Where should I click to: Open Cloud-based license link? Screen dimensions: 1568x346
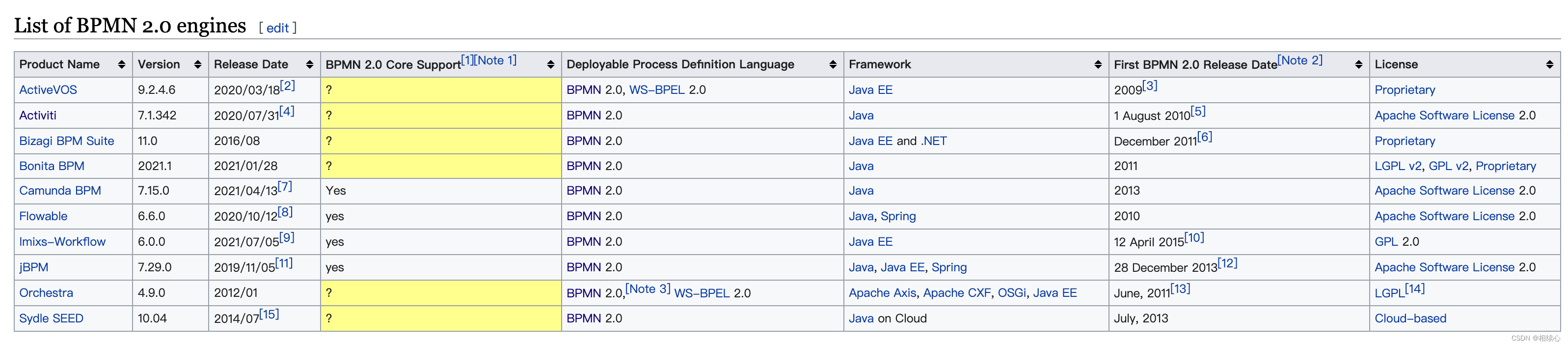click(x=1410, y=318)
